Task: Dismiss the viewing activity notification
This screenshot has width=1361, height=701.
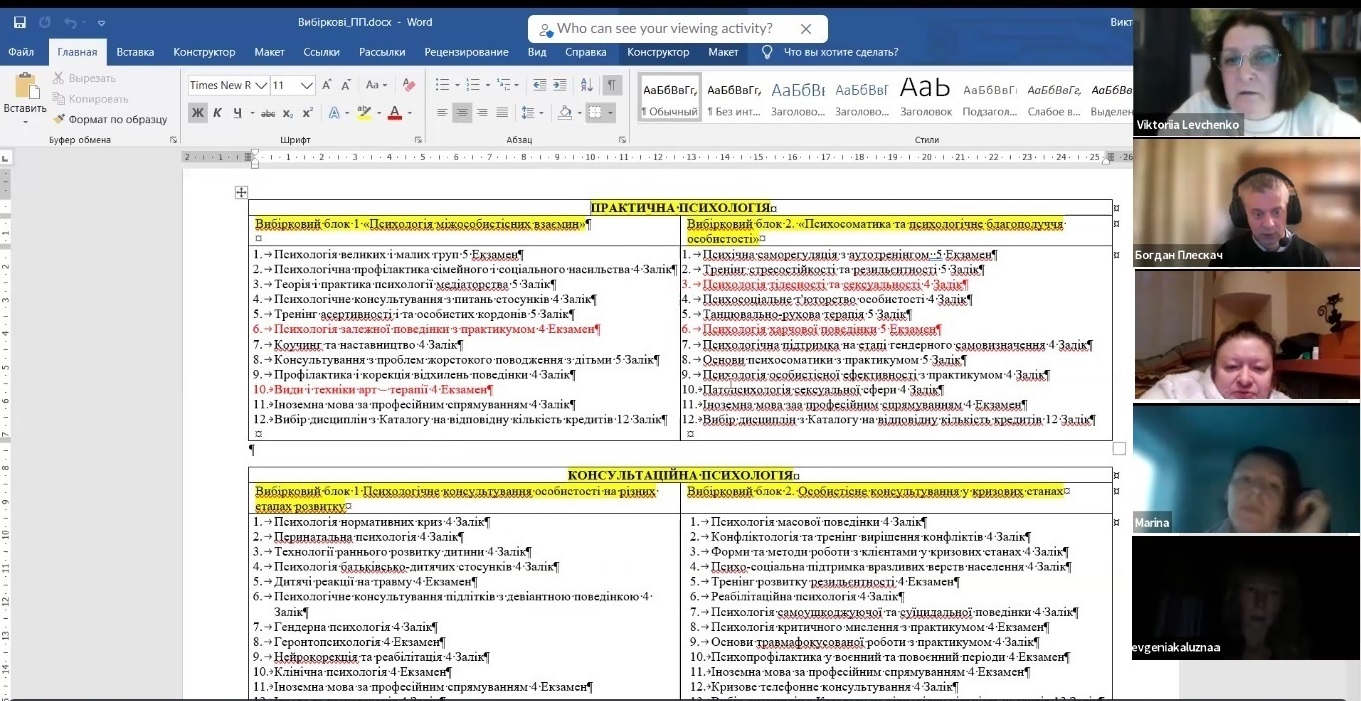Action: pyautogui.click(x=806, y=29)
